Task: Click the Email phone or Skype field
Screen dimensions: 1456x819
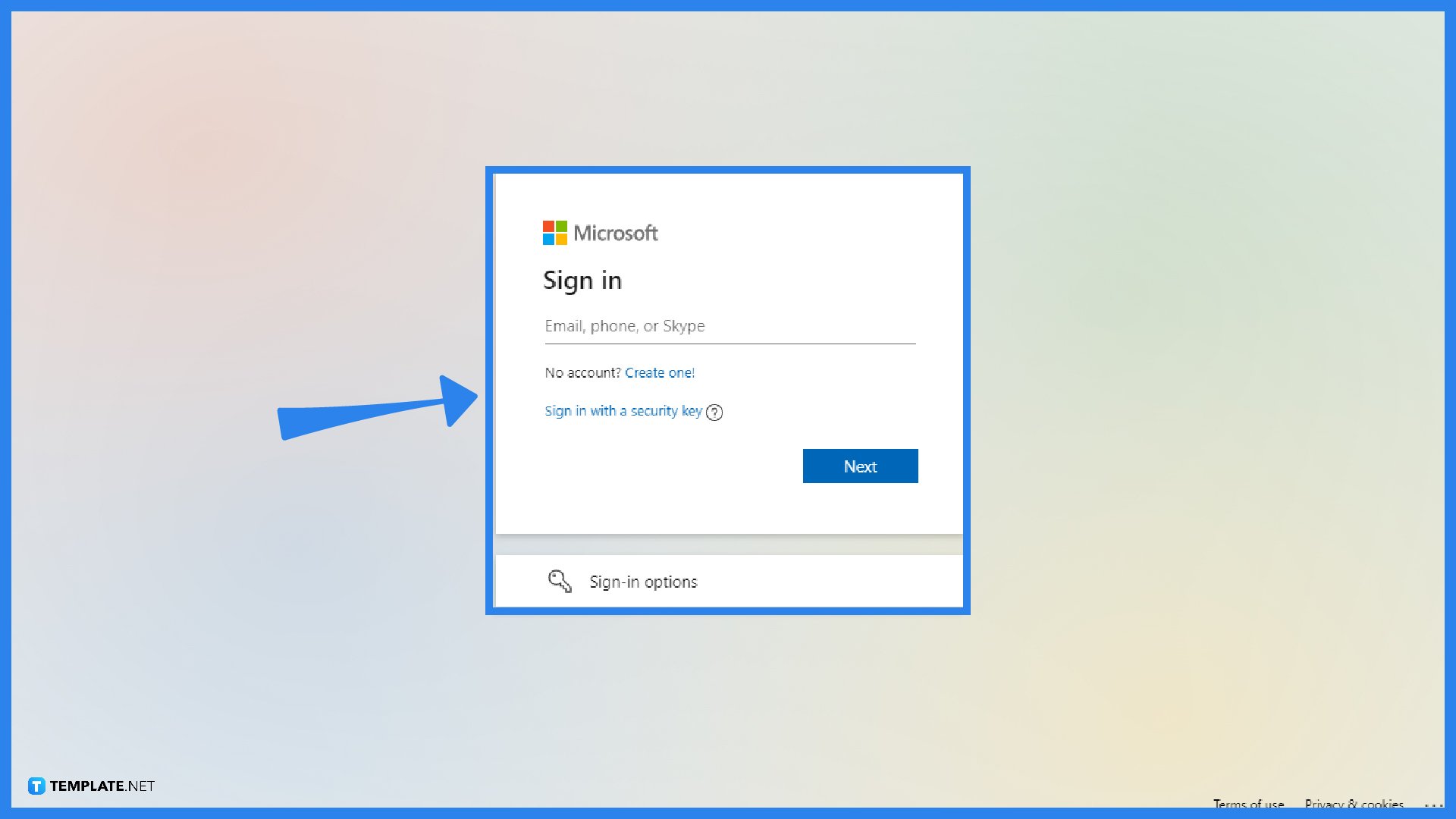Action: 729,326
